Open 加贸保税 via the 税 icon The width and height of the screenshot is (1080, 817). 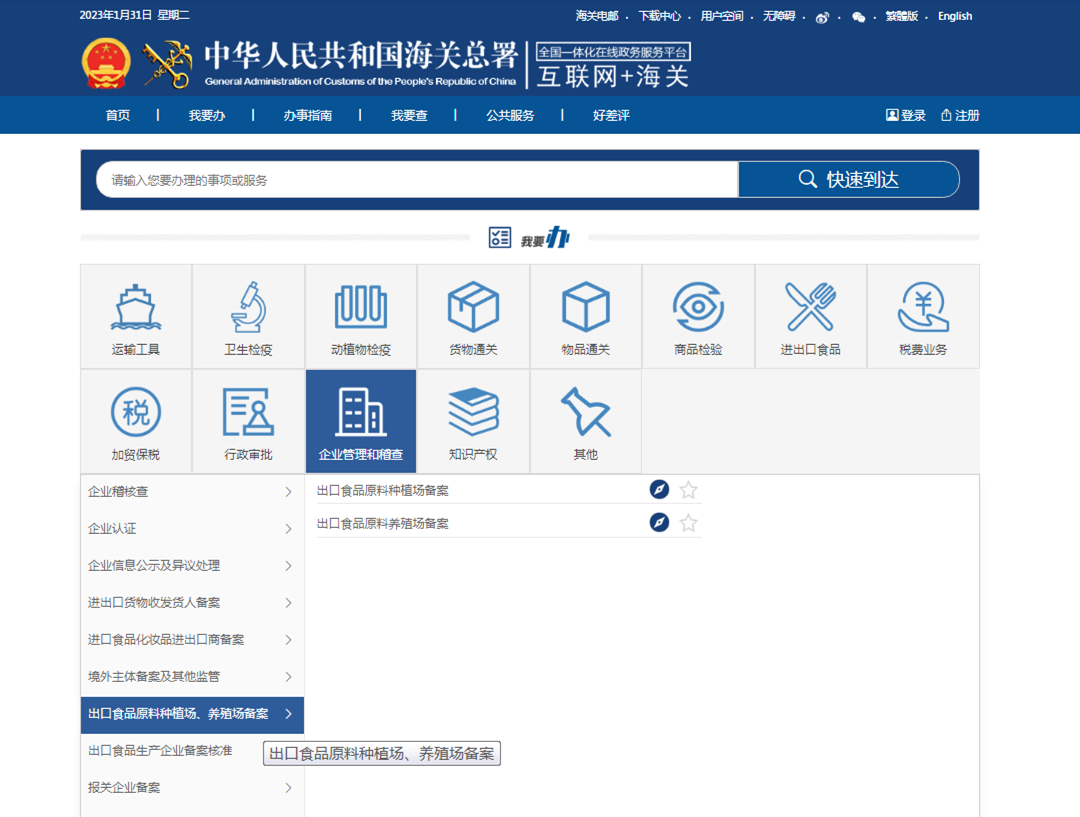tap(136, 410)
